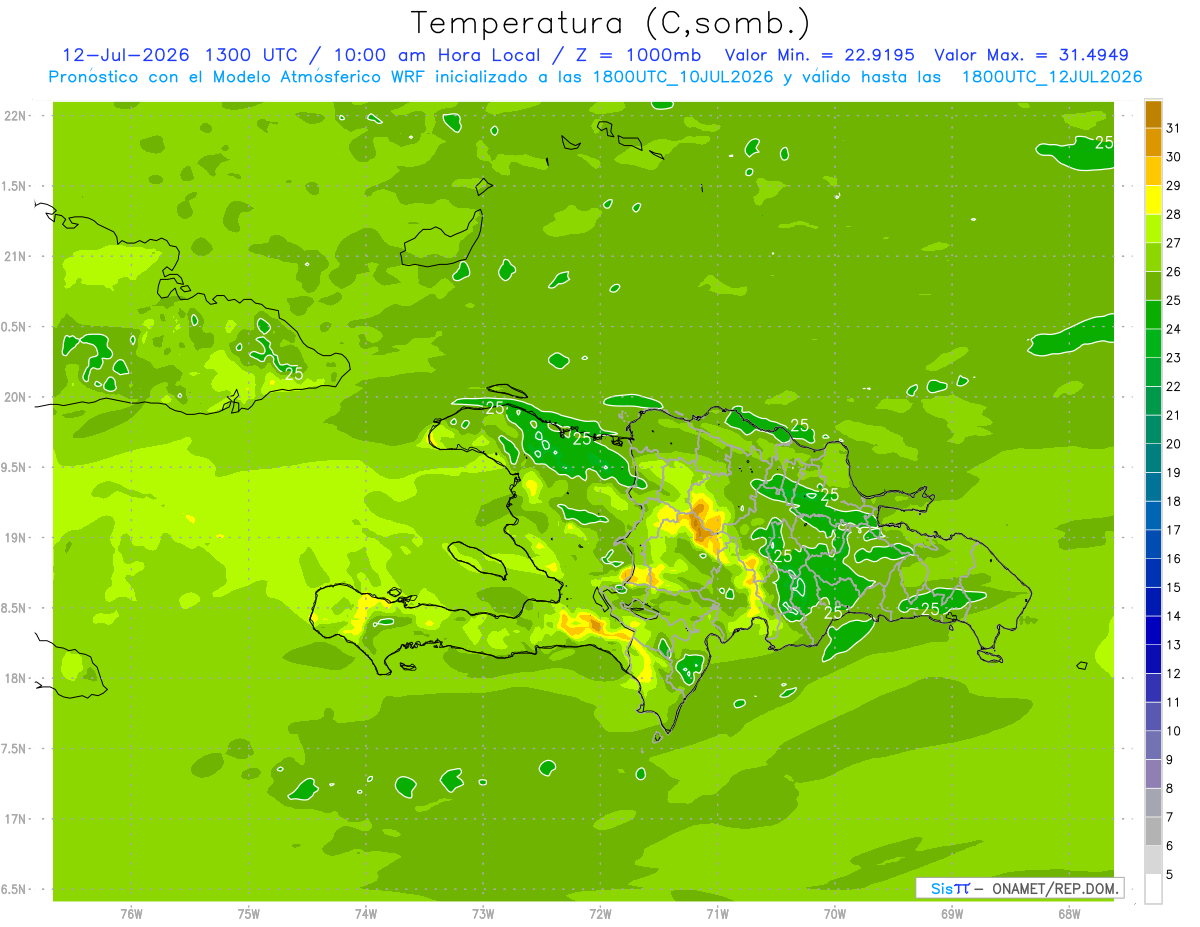Click the '8' legend value
Screen dimensions: 1200x927
1170,789
